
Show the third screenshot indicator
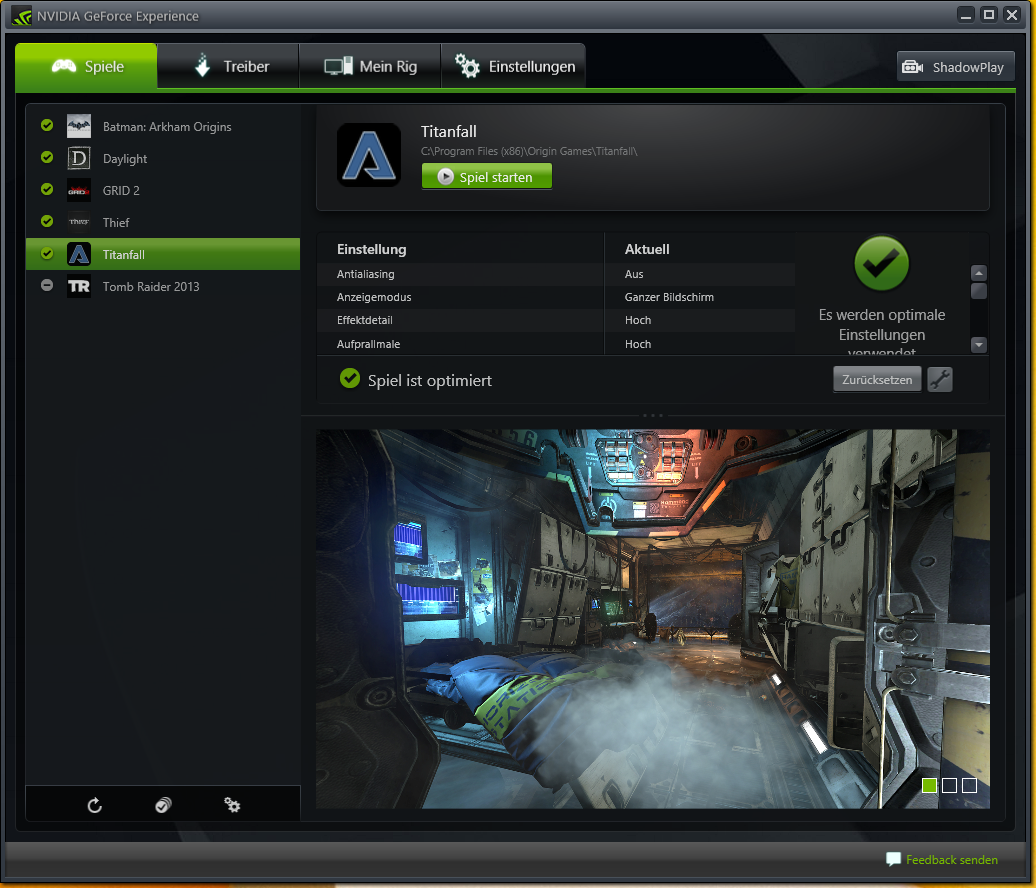click(969, 785)
